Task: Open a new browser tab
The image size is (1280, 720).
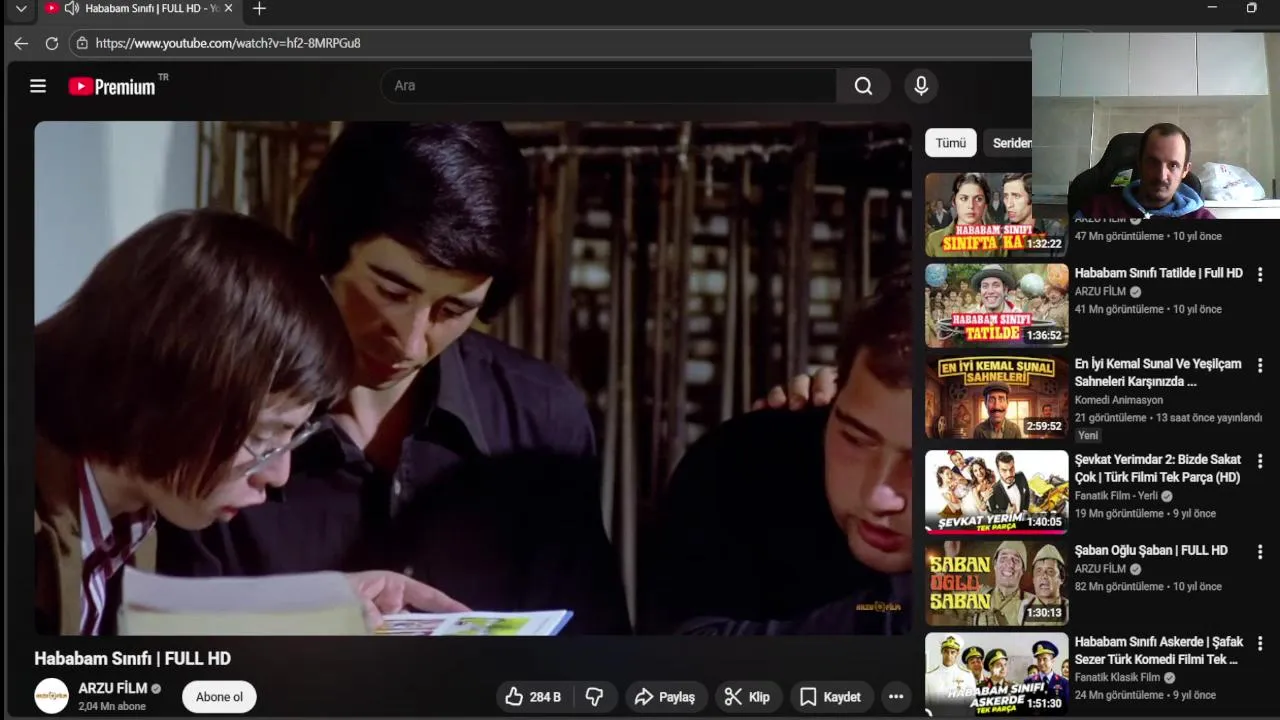Action: point(259,8)
